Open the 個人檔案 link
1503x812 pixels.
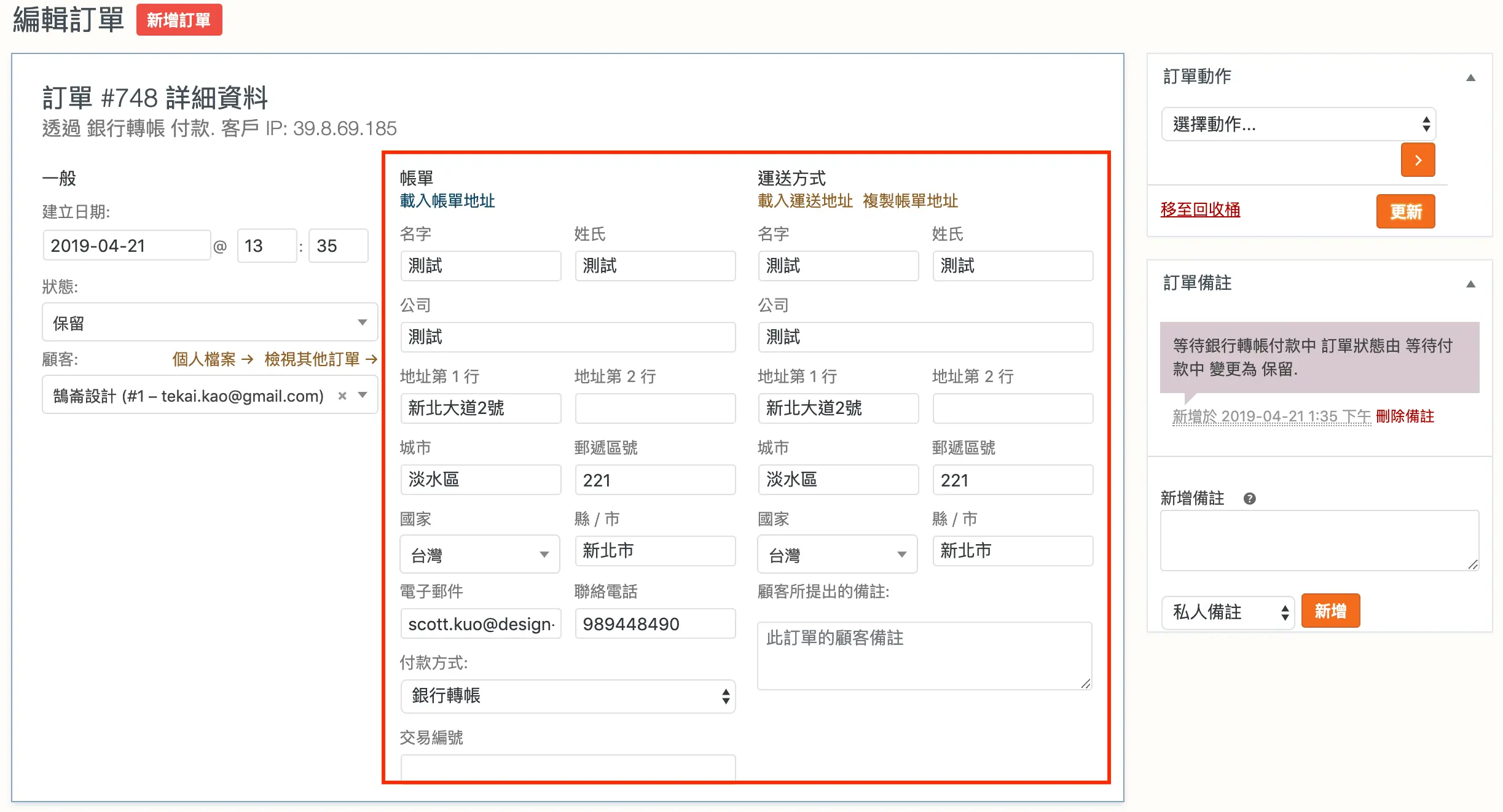(212, 359)
